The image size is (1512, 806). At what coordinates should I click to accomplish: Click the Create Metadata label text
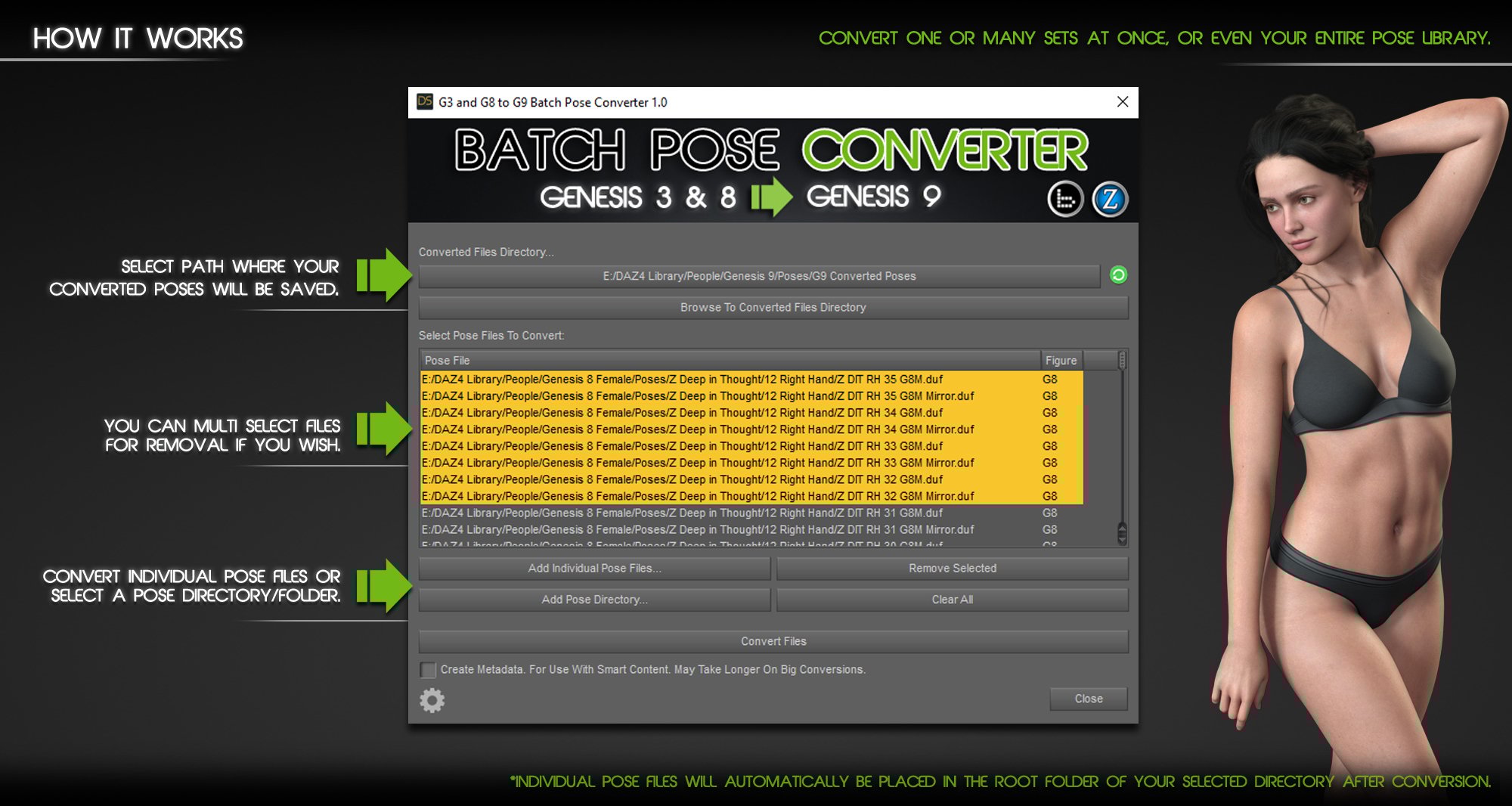[x=653, y=670]
